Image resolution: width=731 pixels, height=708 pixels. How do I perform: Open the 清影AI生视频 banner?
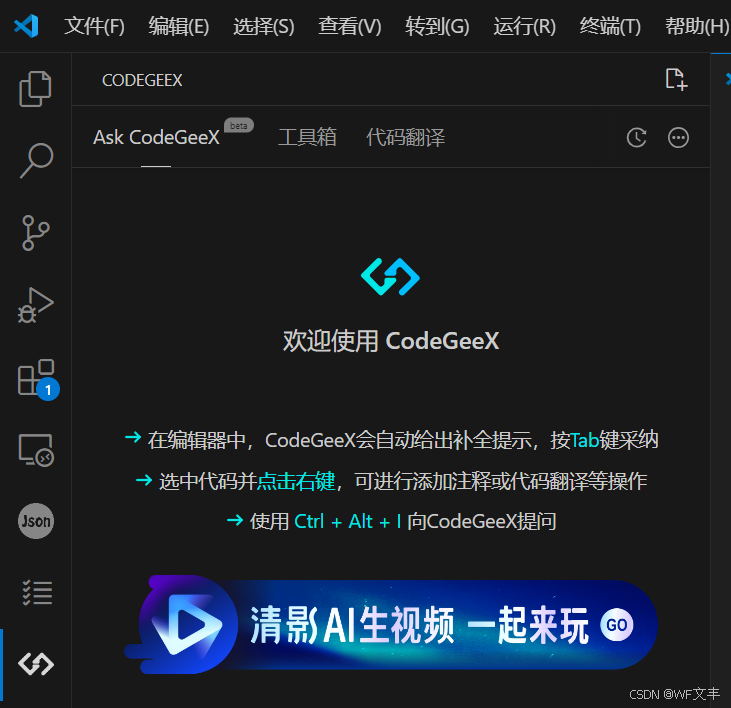point(391,625)
